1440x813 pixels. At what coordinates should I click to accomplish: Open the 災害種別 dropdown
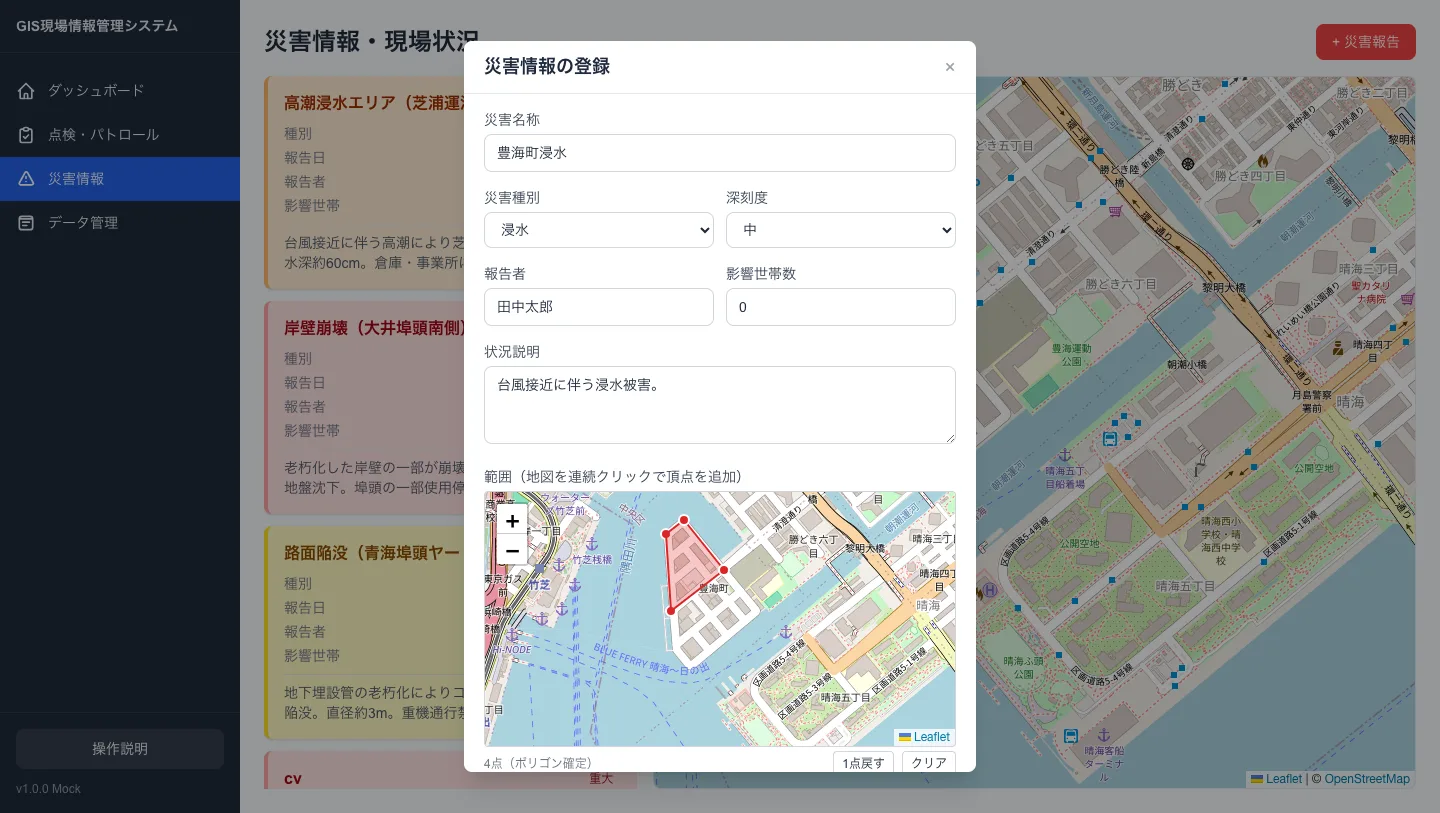(599, 230)
